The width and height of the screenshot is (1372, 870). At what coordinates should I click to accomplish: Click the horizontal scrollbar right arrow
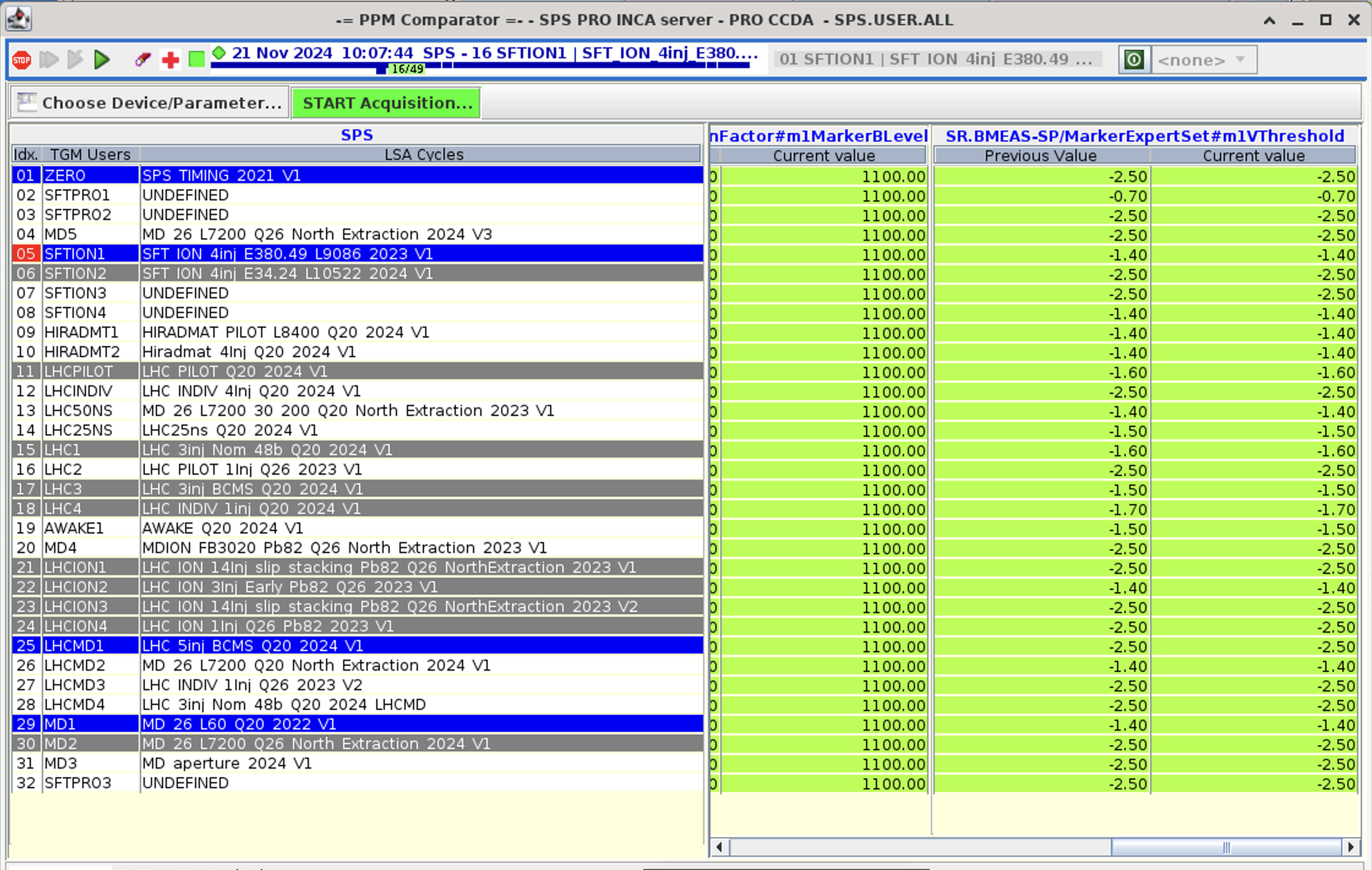coord(1351,847)
